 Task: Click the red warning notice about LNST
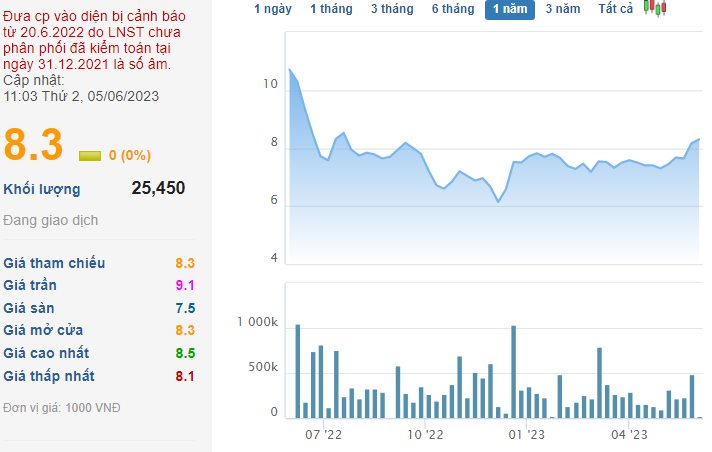(x=94, y=40)
